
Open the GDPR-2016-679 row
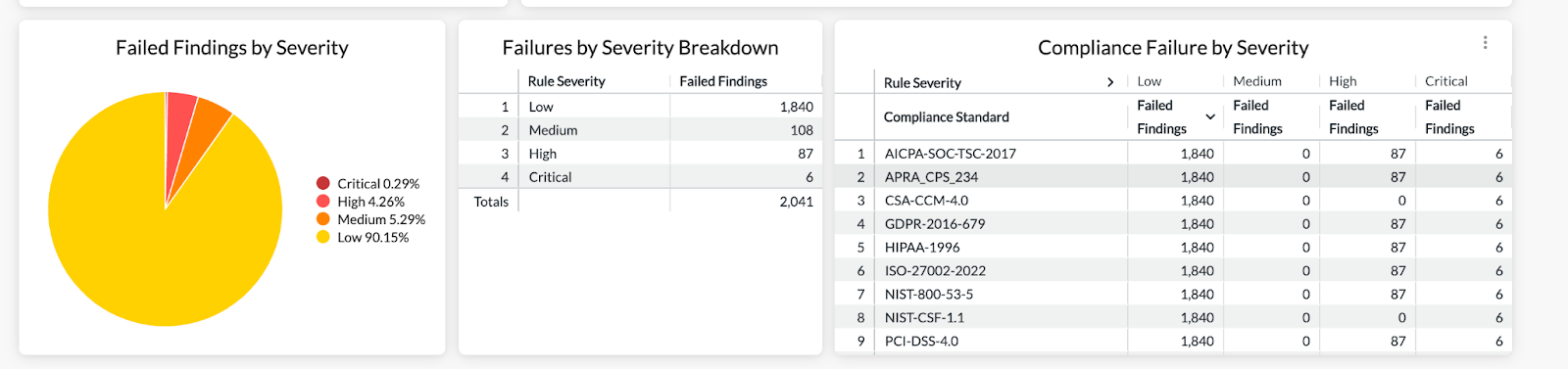[x=1173, y=224]
